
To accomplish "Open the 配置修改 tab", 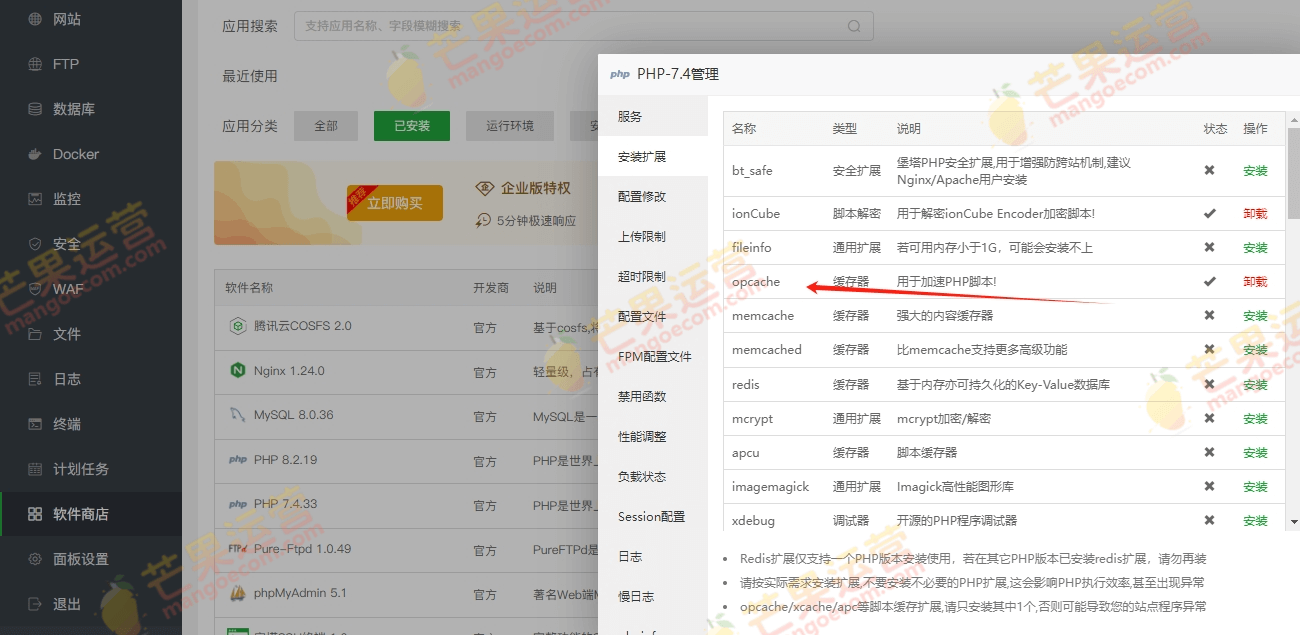I will [642, 197].
